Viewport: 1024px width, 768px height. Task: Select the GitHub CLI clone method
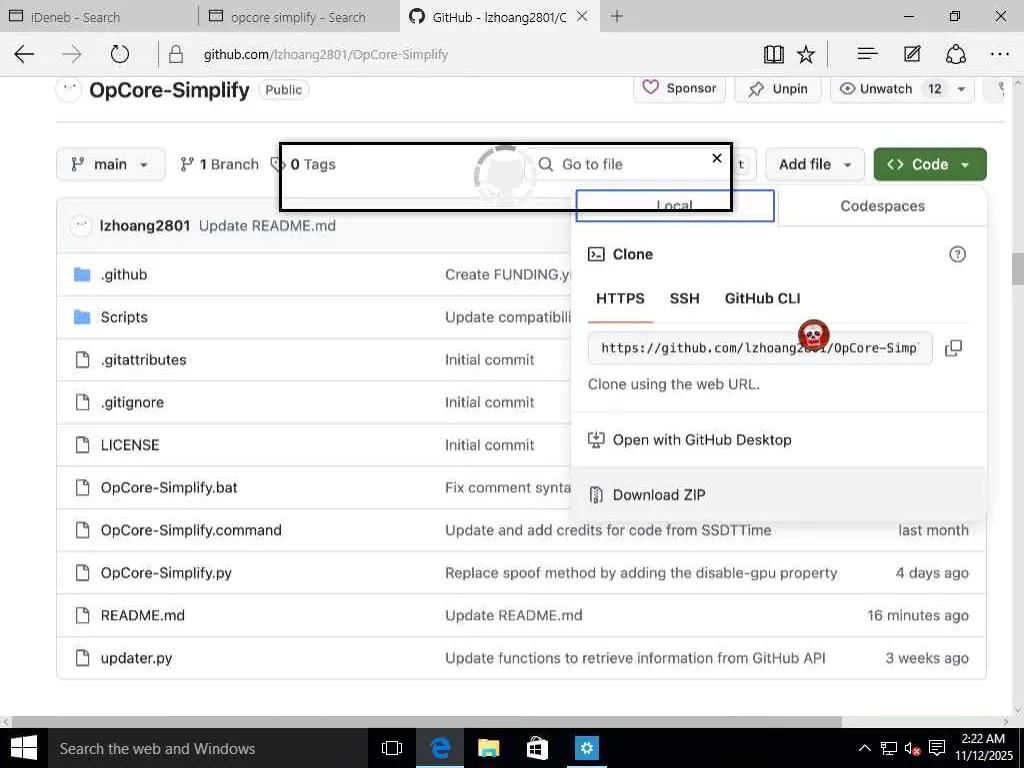tap(762, 298)
